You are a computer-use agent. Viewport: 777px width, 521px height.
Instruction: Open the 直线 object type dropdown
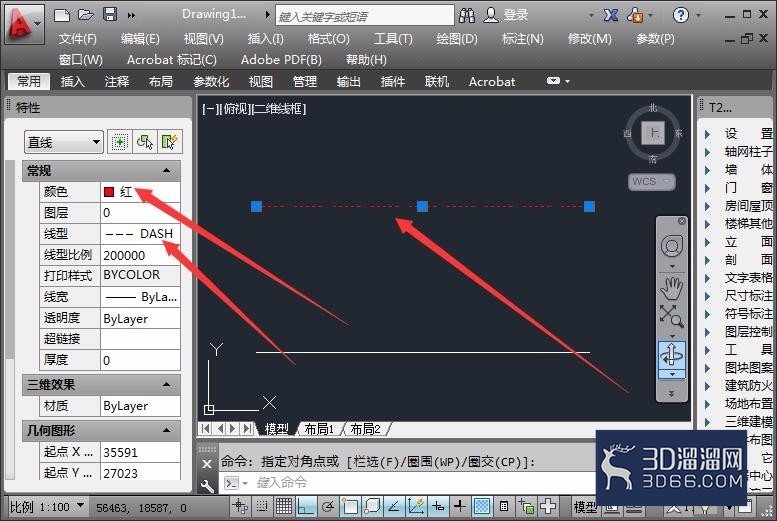tap(63, 143)
